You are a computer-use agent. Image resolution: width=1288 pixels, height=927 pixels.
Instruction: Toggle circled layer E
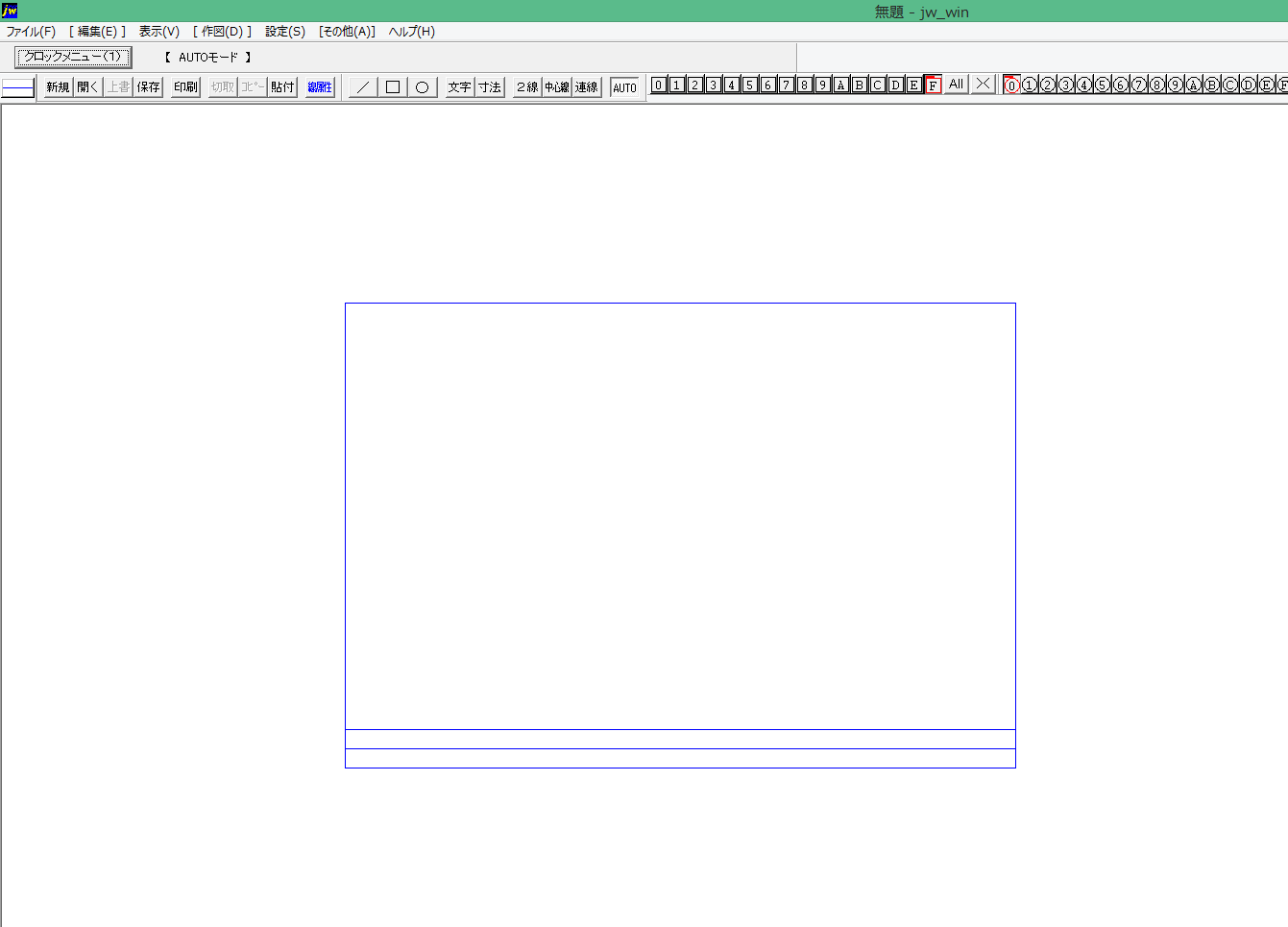(1267, 85)
